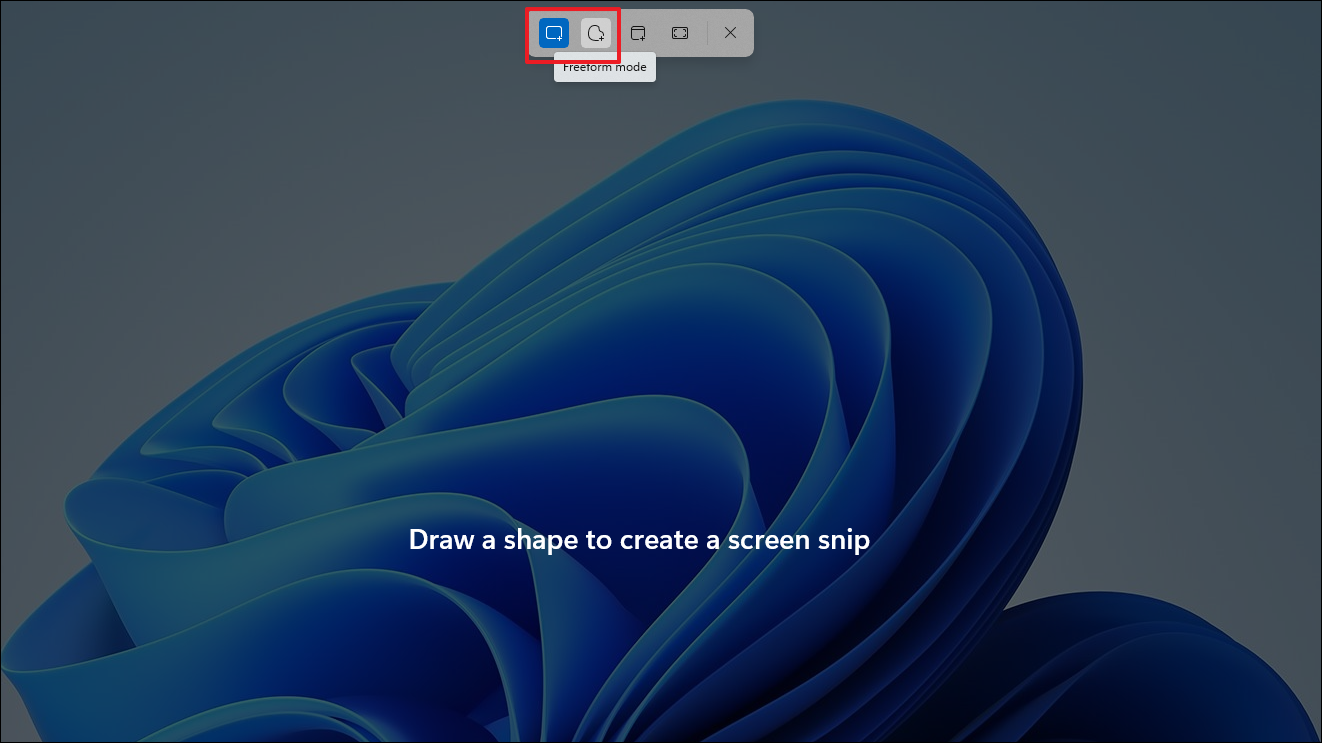
Task: Click the corner-brackets full screen capture icon
Action: (x=680, y=33)
